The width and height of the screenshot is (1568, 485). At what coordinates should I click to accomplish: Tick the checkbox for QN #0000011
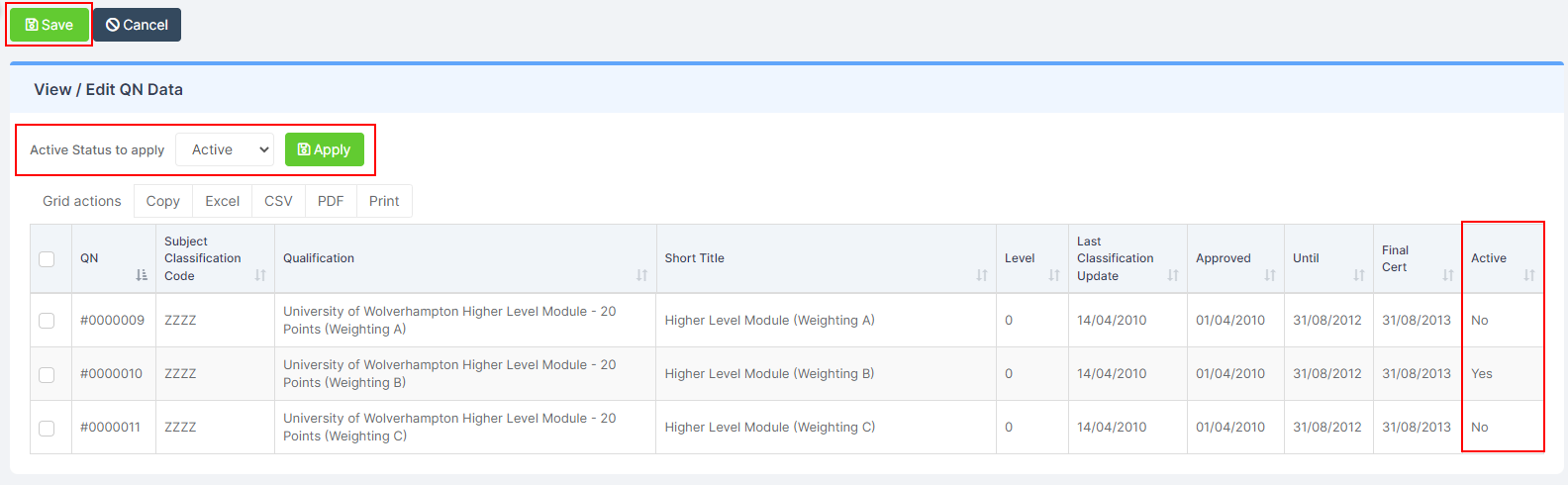click(47, 428)
